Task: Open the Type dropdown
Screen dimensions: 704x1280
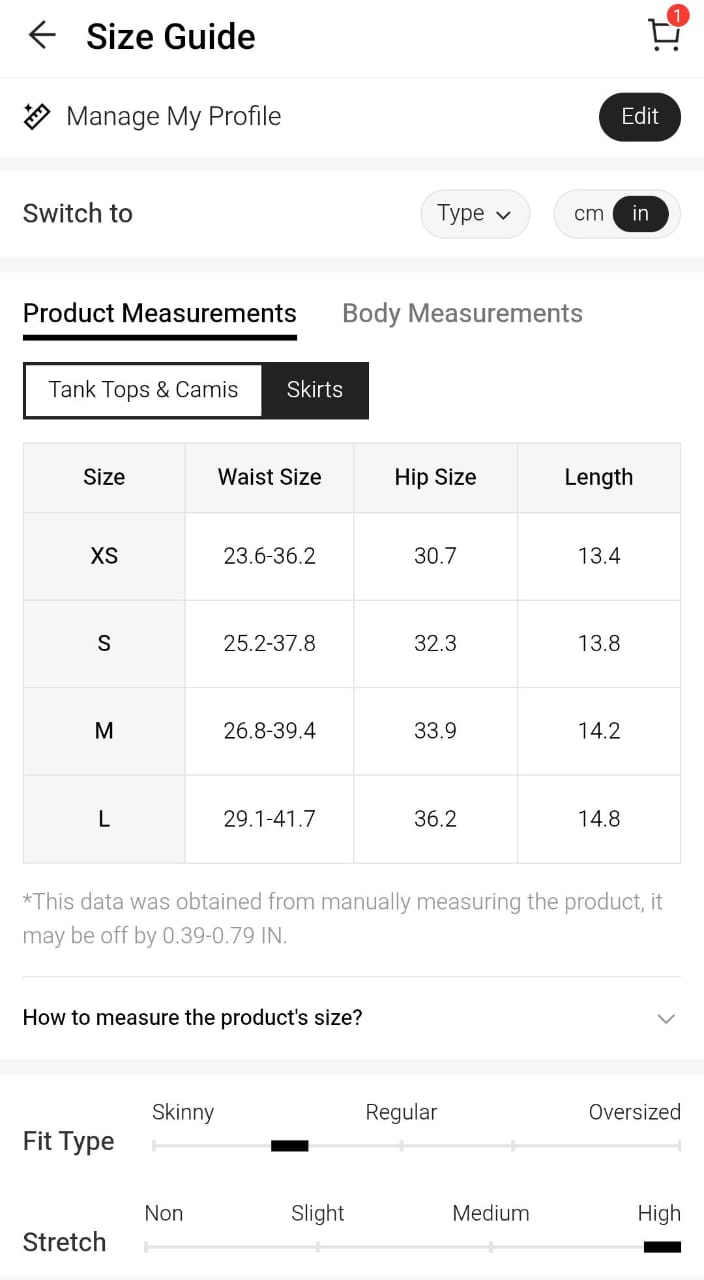Action: point(474,213)
